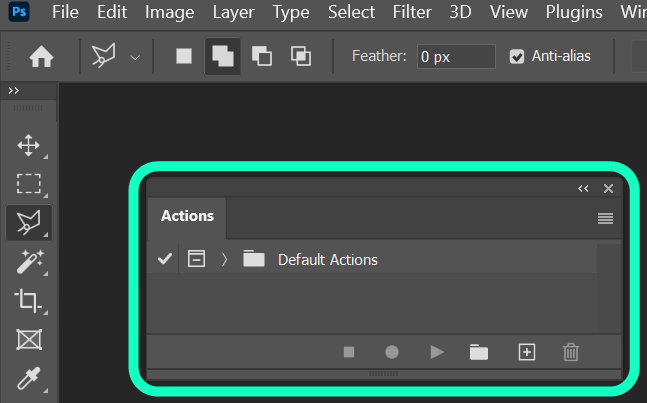Select the Magic Wand tool
The image size is (647, 403).
coord(28,262)
